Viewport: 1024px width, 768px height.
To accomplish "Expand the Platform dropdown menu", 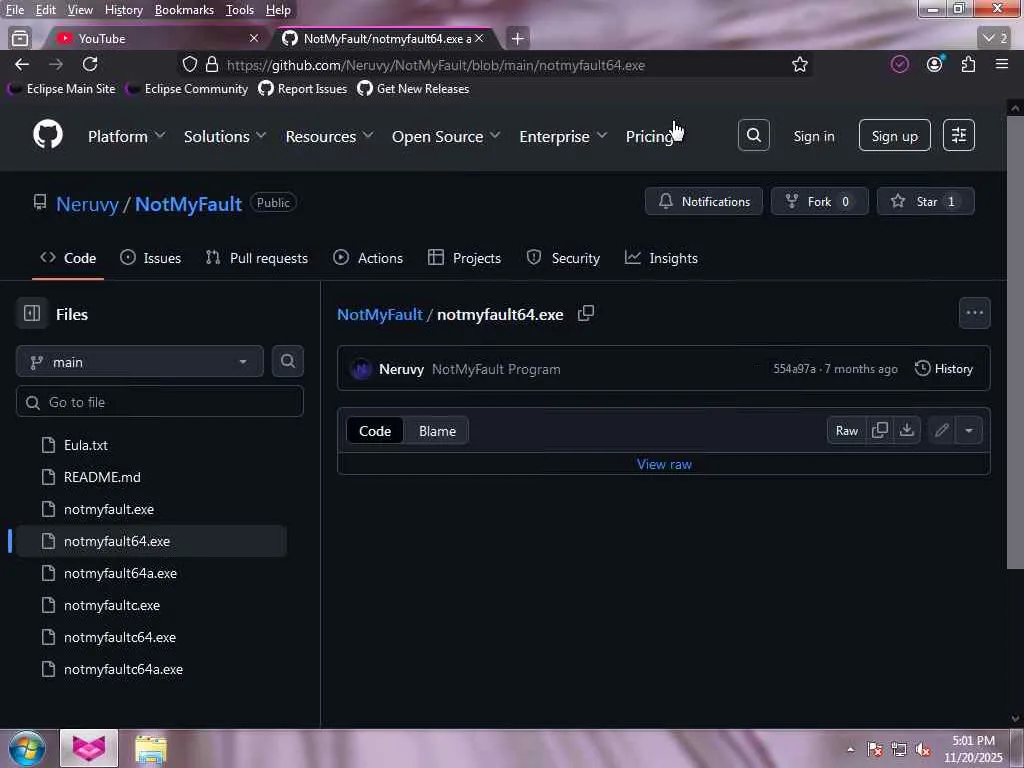I will coord(127,136).
